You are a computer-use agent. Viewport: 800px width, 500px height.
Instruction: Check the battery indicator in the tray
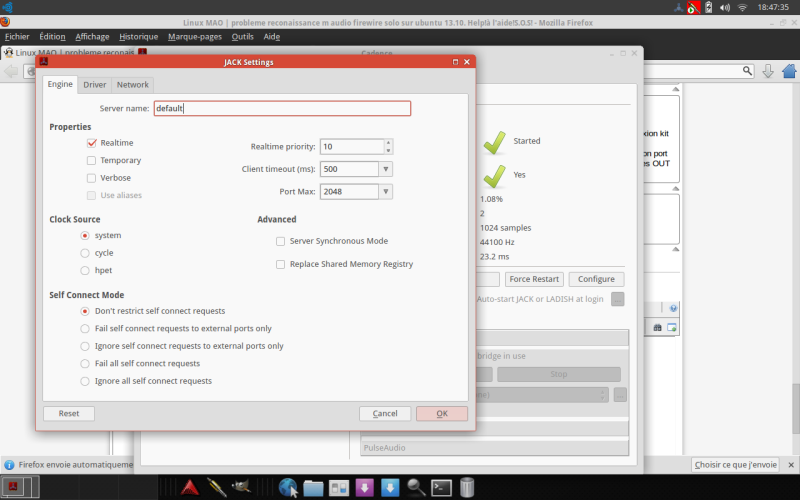(x=709, y=7)
